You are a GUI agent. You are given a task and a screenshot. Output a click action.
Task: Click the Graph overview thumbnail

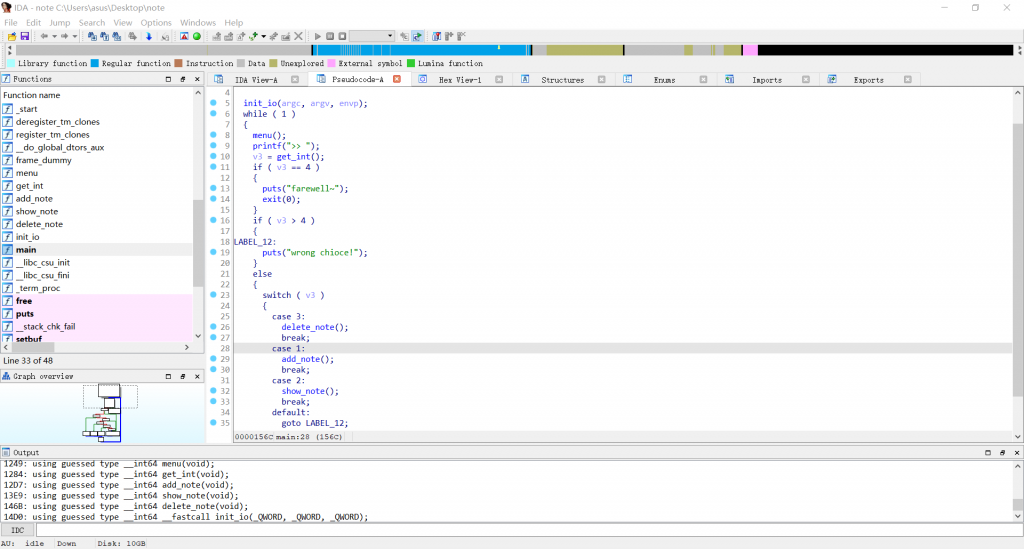tap(103, 413)
